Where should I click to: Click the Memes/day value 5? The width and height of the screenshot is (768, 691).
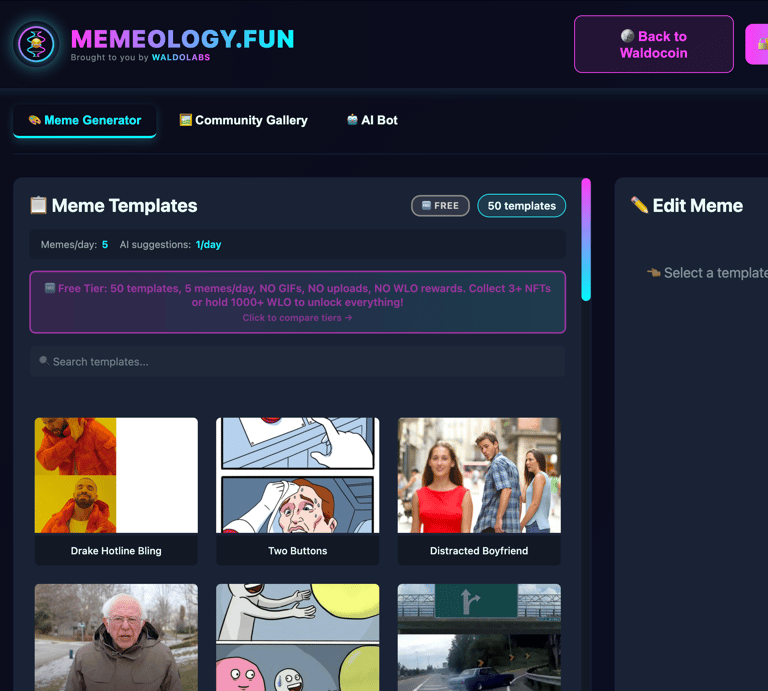pyautogui.click(x=105, y=245)
